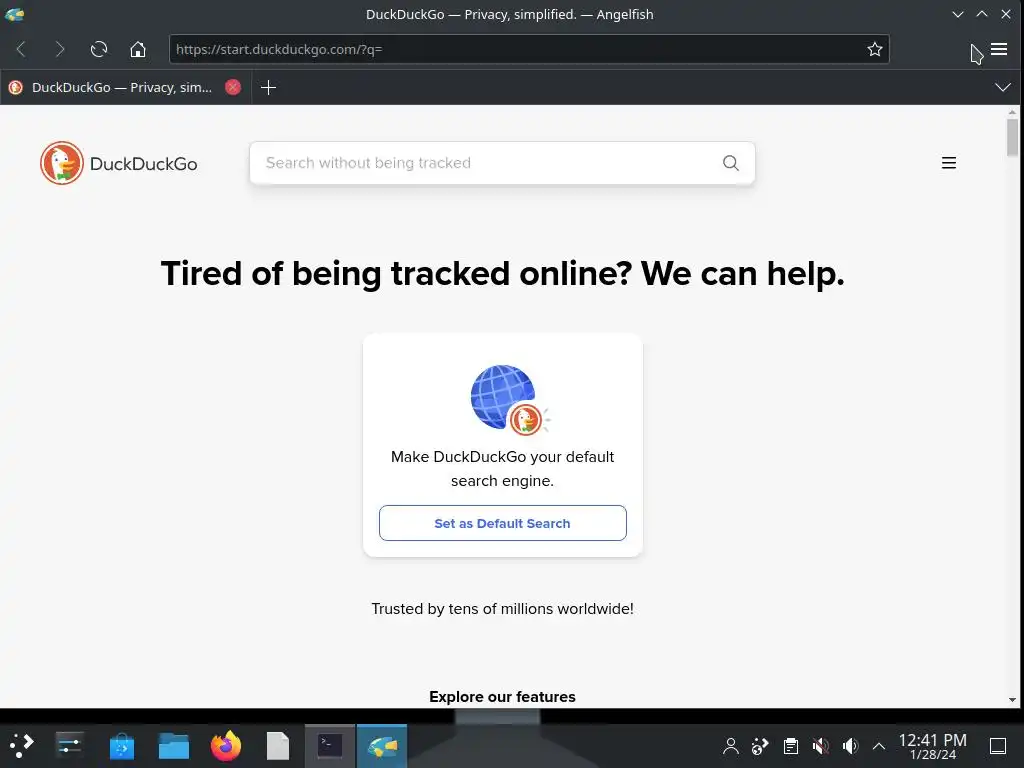1024x768 pixels.
Task: Click the DuckDuckGo logo link
Action: pos(118,163)
